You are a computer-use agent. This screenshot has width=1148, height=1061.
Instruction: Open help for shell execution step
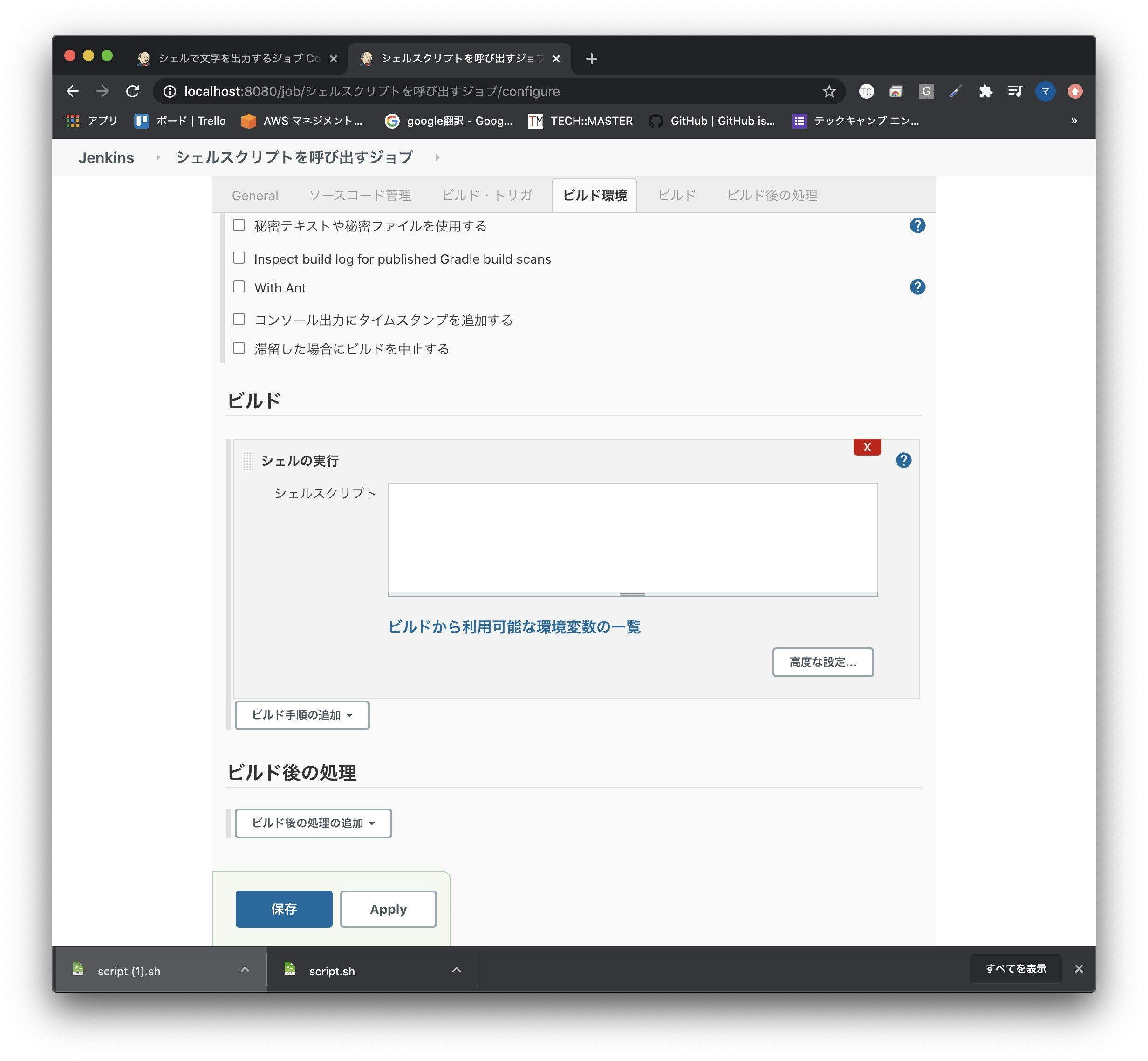pyautogui.click(x=903, y=461)
